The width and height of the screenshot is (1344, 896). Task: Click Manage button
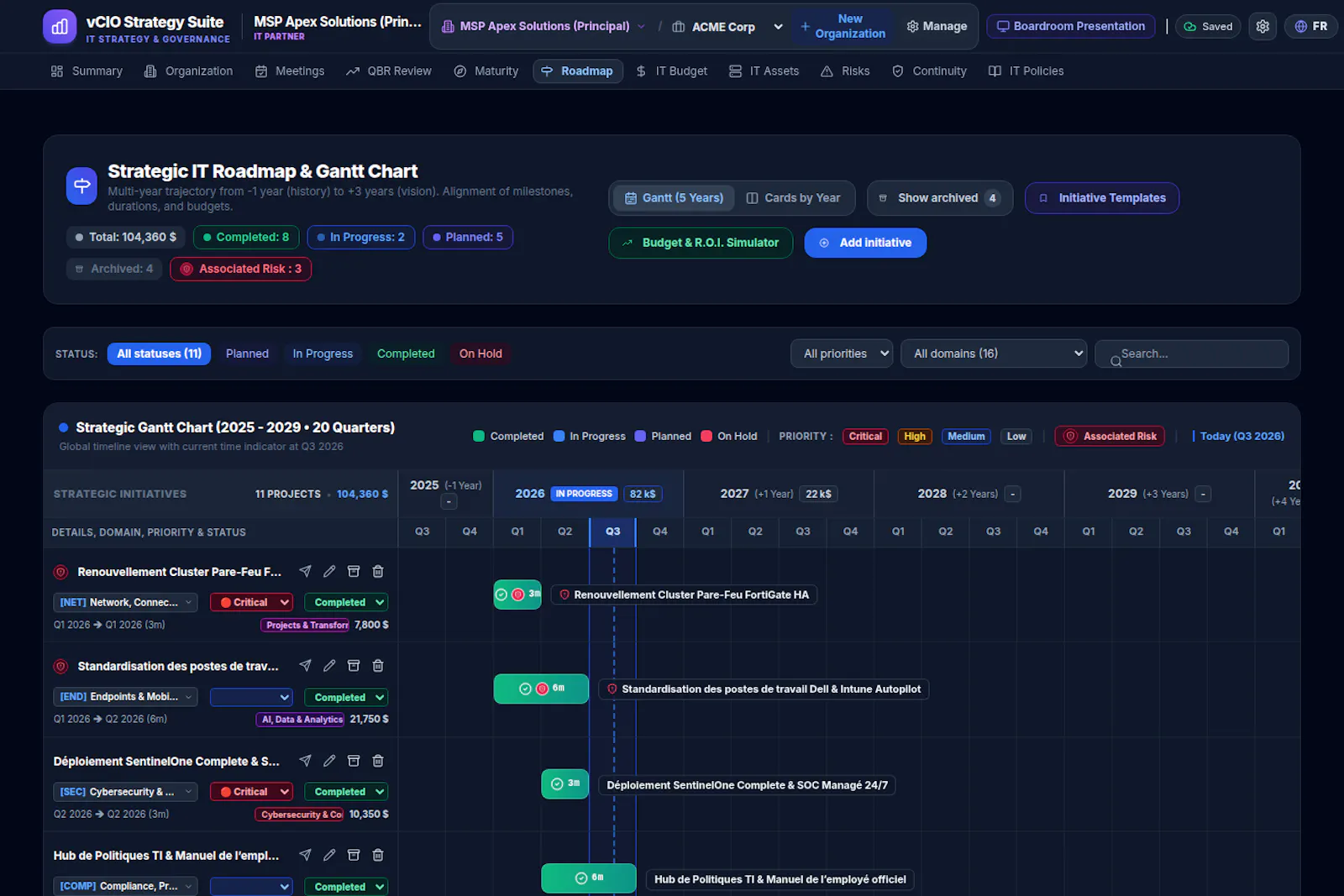click(x=937, y=26)
